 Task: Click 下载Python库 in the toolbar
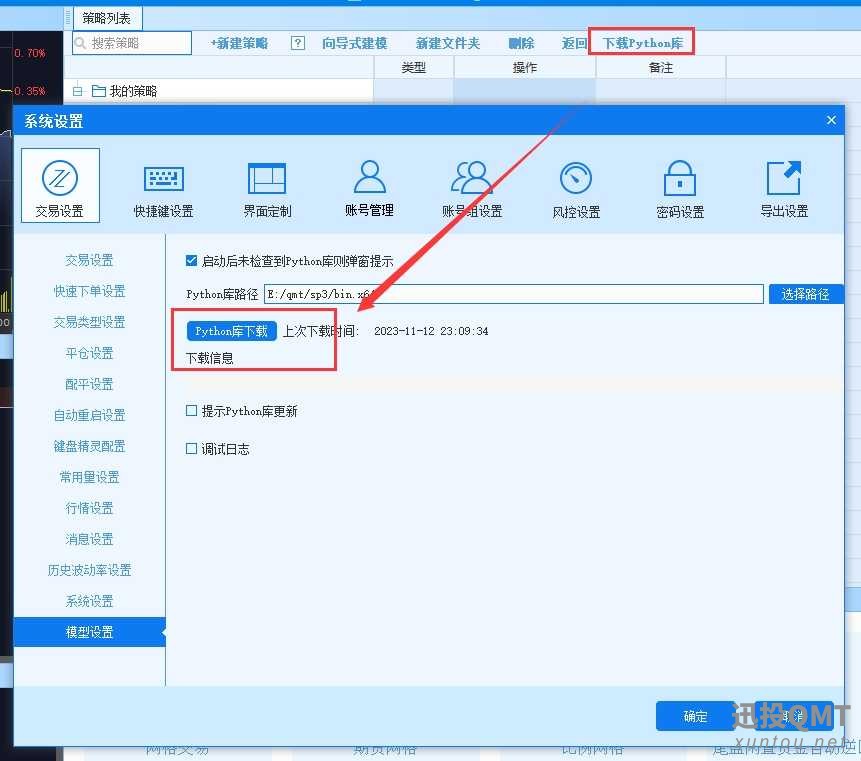click(x=641, y=43)
